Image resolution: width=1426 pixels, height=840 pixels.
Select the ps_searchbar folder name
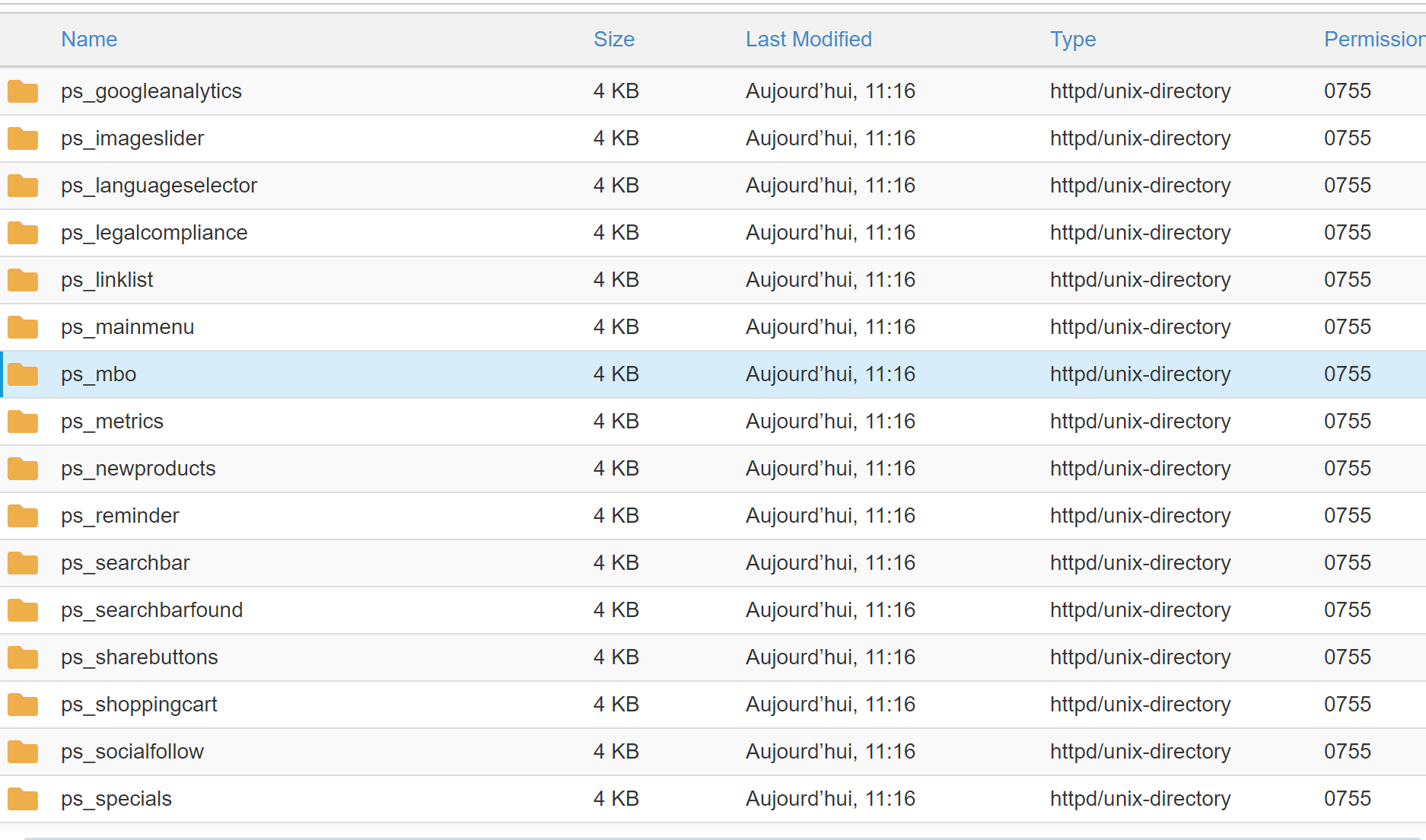126,563
